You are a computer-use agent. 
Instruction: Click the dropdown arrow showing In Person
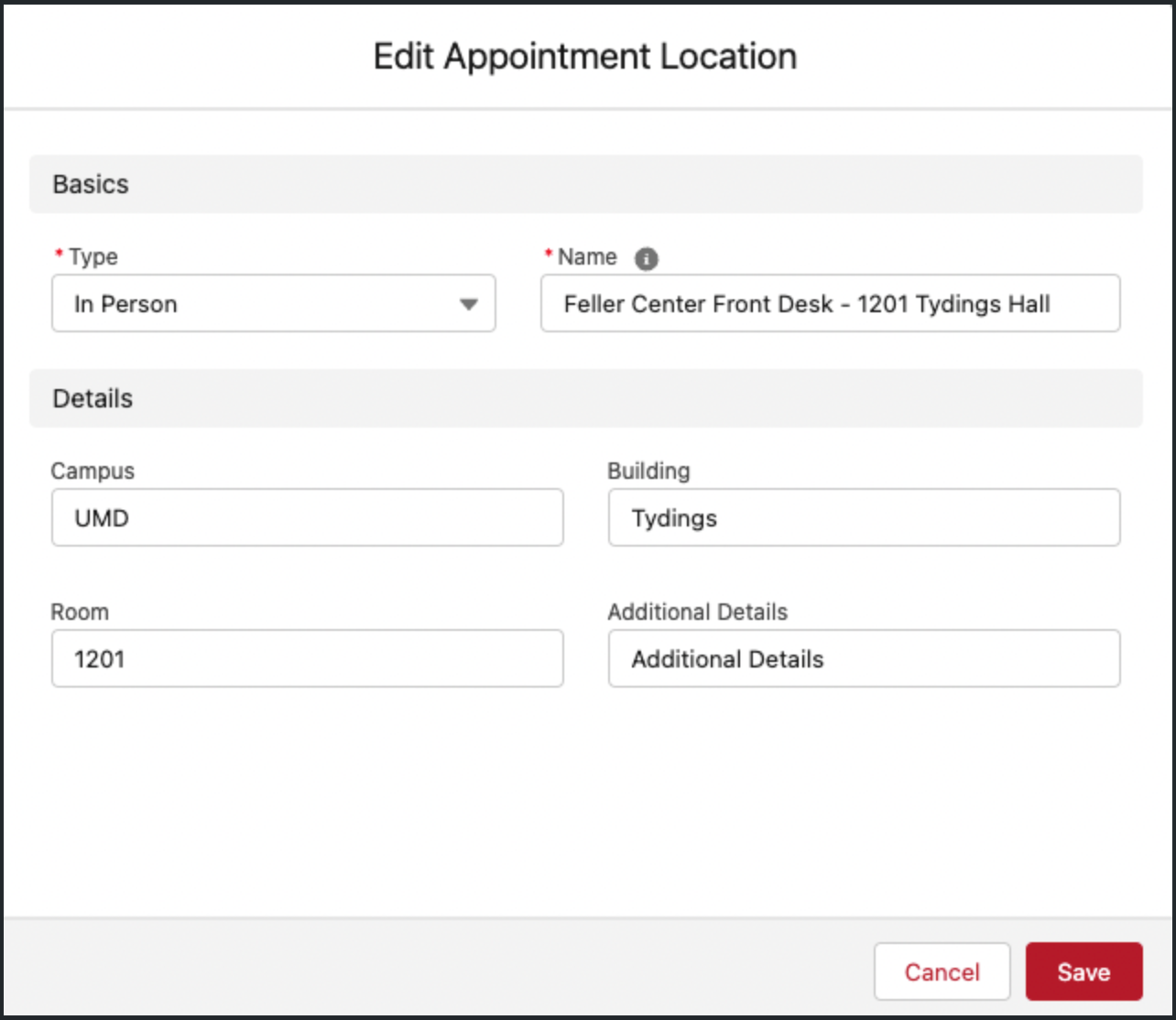469,304
